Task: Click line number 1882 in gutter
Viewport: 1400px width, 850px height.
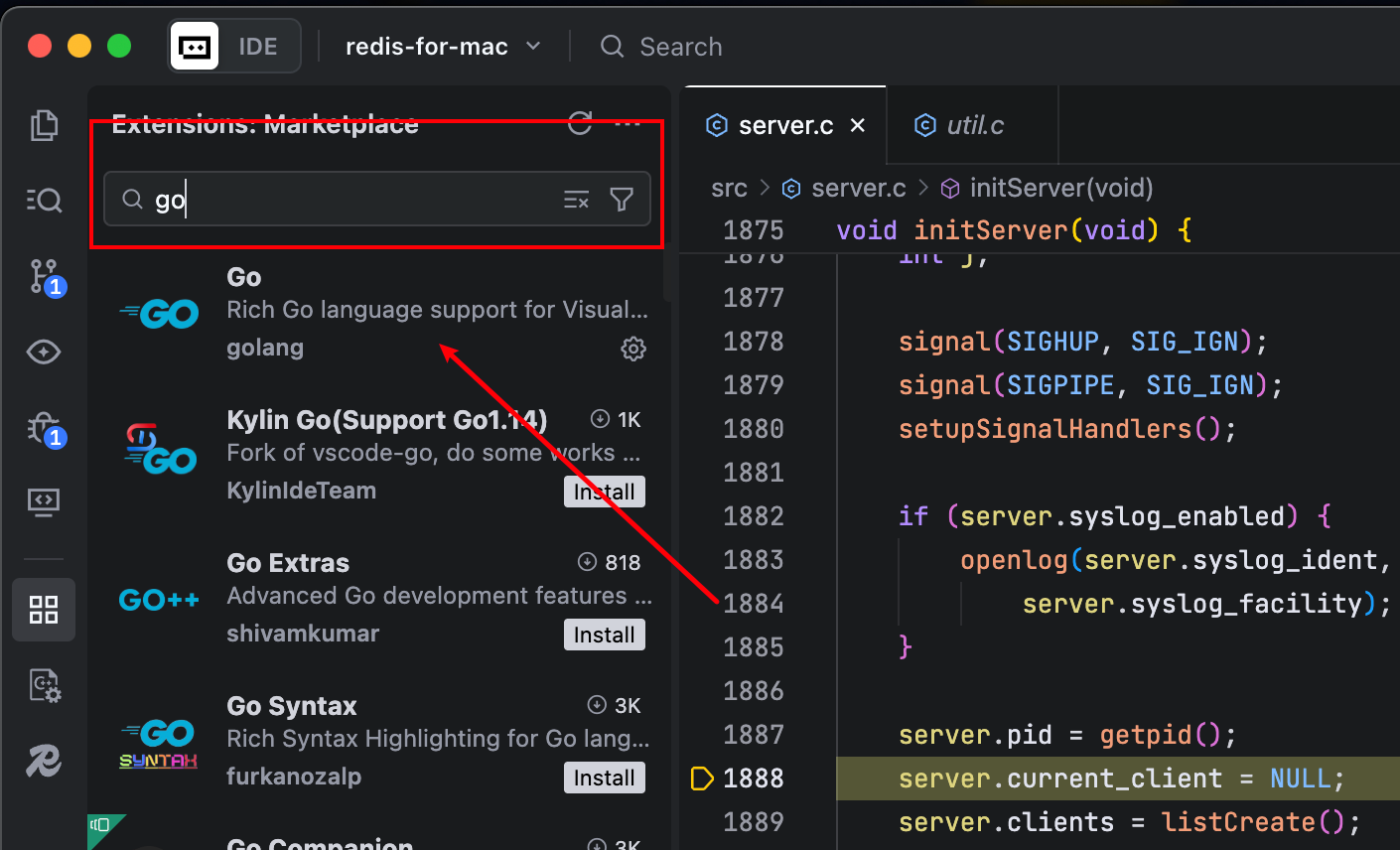Action: click(753, 516)
